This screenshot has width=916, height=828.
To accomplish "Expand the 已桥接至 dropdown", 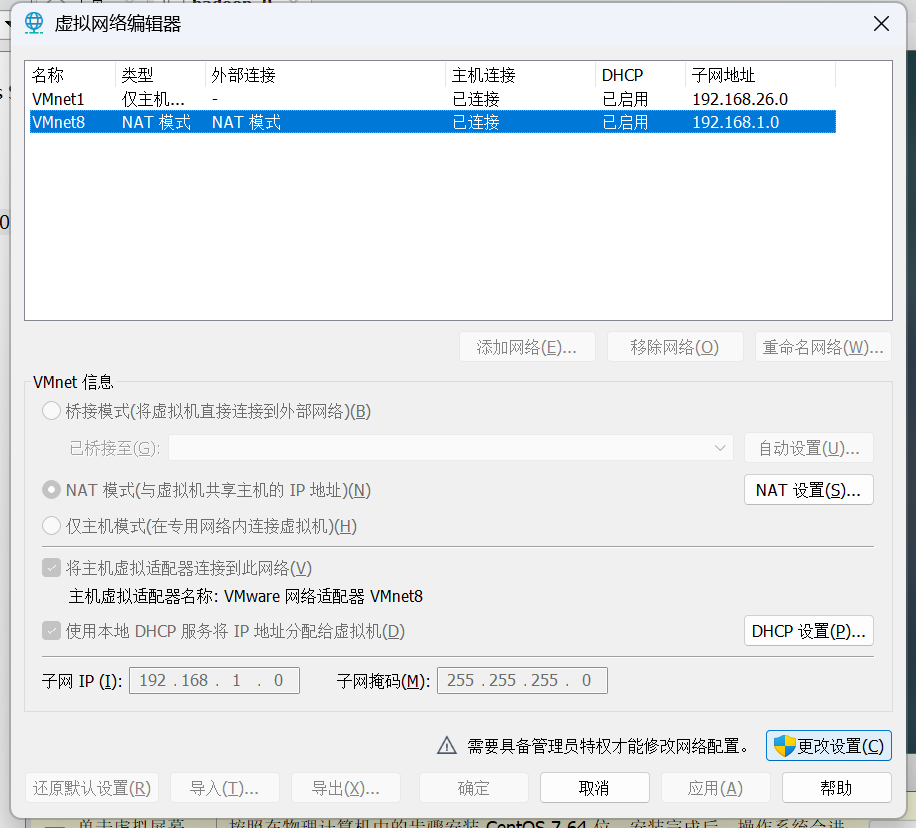I will click(x=450, y=448).
